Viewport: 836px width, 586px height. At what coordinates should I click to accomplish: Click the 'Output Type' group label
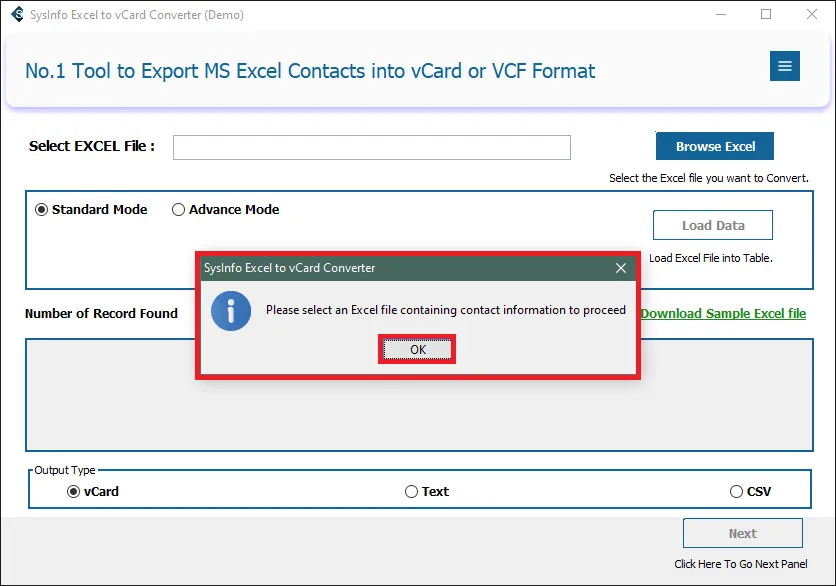pos(65,470)
